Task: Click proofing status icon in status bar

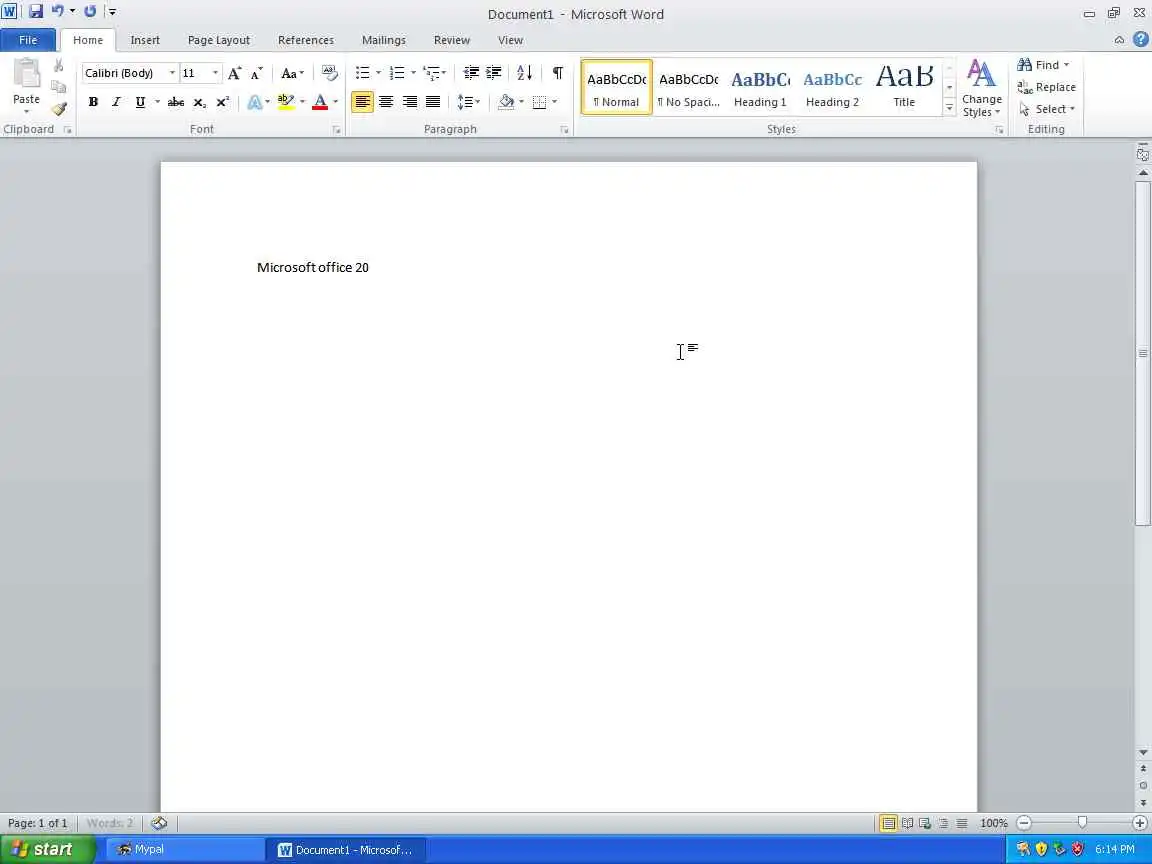Action: point(159,823)
